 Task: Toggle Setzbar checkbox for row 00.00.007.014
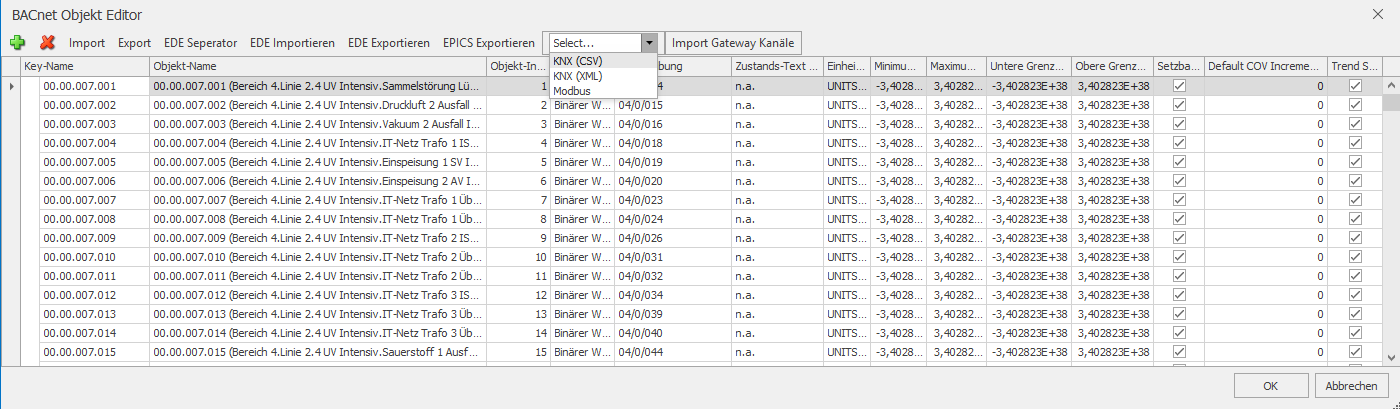click(x=1179, y=333)
